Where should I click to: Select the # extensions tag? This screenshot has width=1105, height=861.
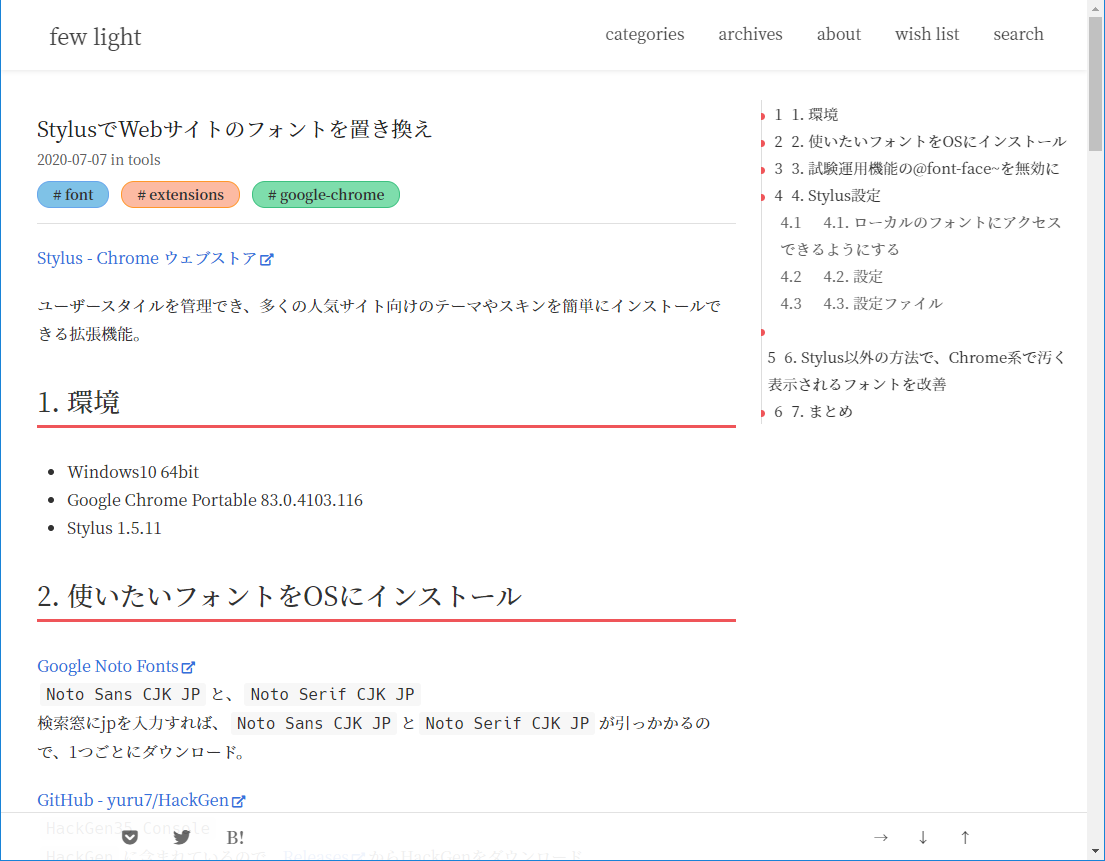180,194
